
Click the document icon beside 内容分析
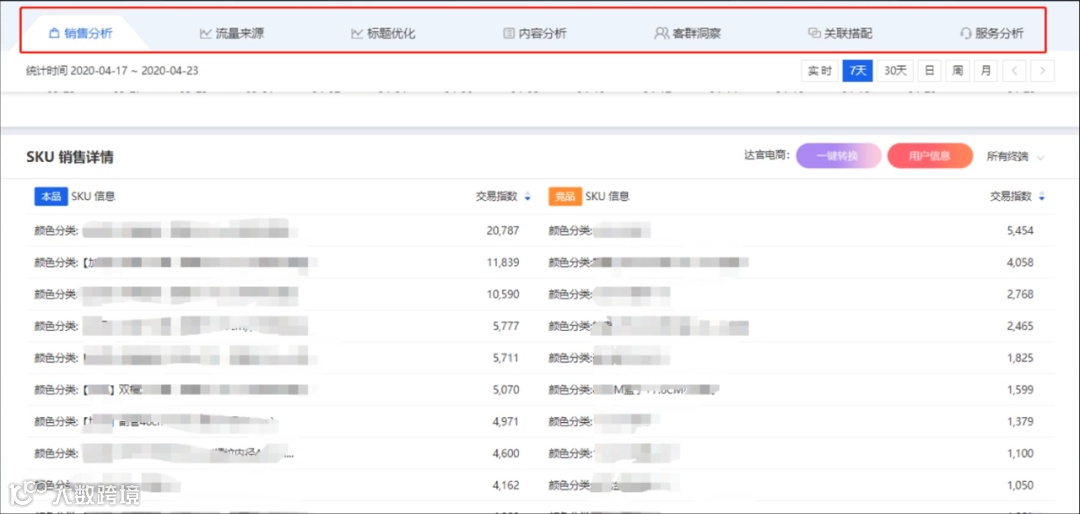click(509, 33)
